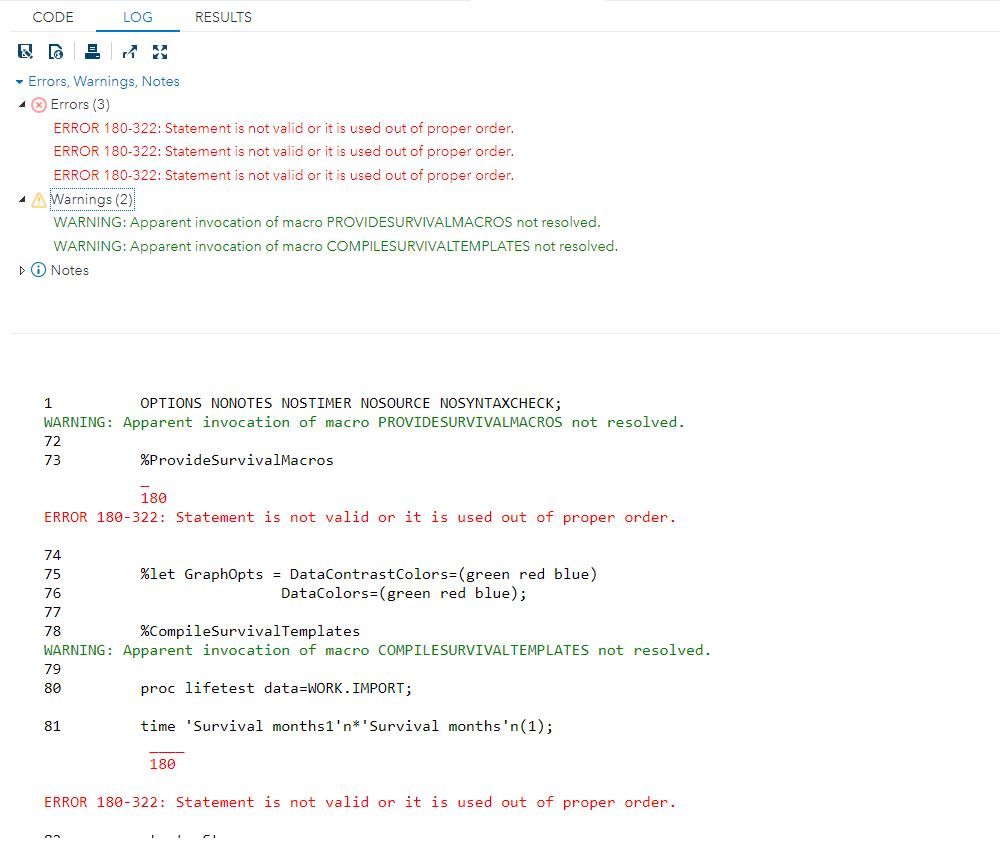Switch to the CODE tab
This screenshot has height=841, width=1000.
point(53,17)
